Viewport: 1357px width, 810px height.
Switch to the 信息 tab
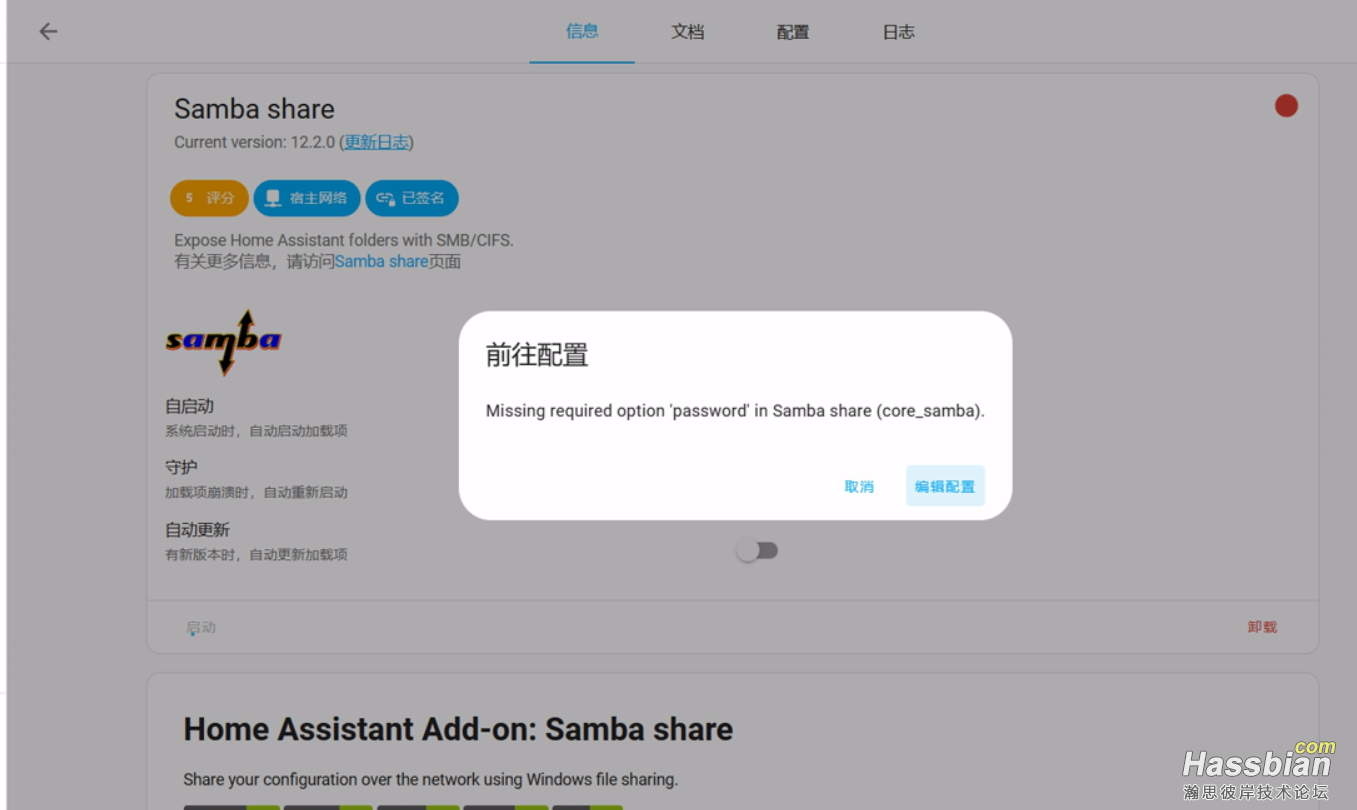[582, 32]
